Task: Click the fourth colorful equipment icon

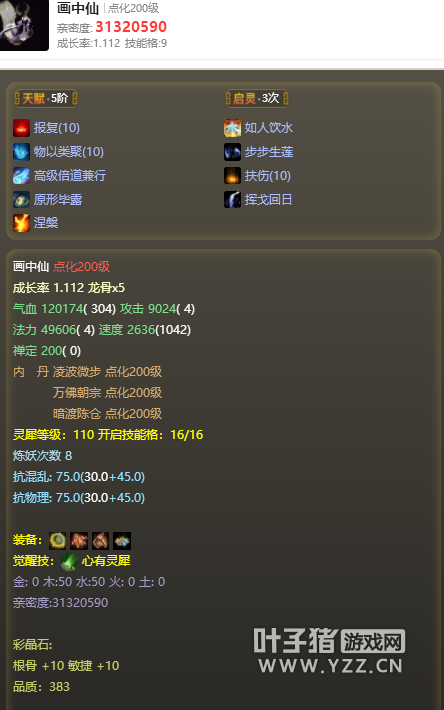Action: click(x=122, y=541)
